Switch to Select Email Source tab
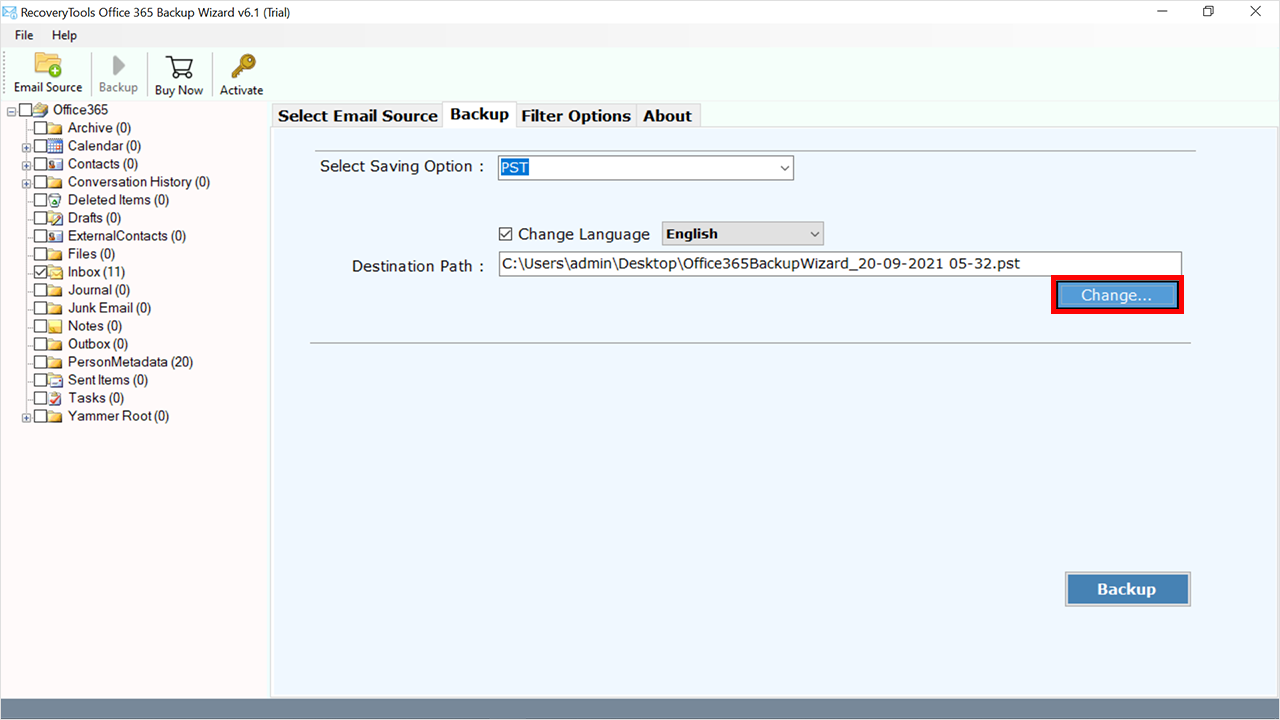Image resolution: width=1280 pixels, height=720 pixels. coord(358,115)
